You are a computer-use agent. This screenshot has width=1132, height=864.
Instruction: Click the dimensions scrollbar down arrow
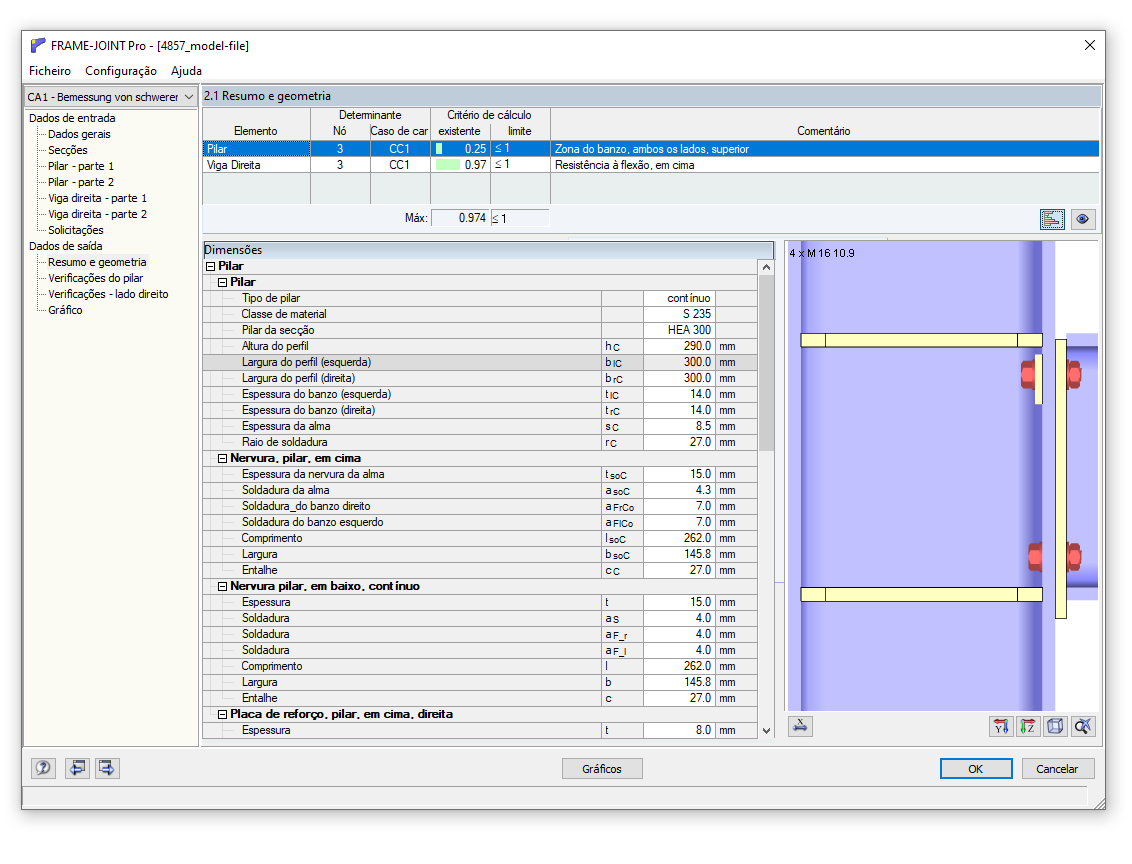766,730
